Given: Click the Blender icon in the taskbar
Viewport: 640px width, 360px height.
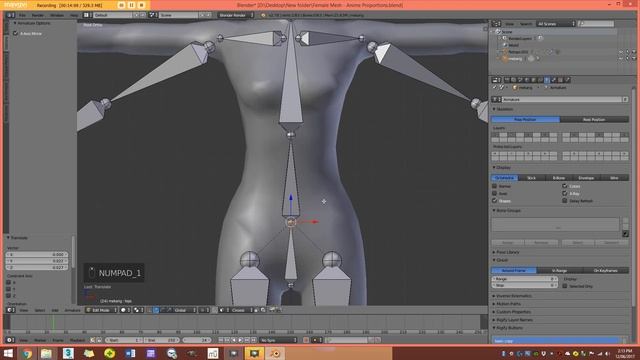Looking at the screenshot, I should click(275, 353).
